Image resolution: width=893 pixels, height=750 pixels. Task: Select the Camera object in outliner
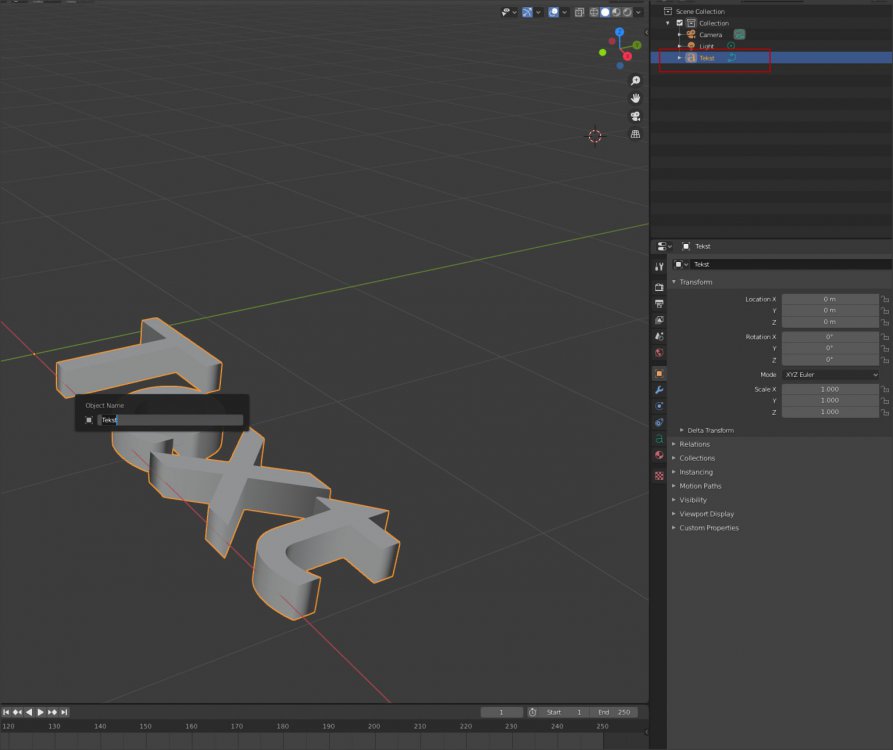(x=710, y=35)
